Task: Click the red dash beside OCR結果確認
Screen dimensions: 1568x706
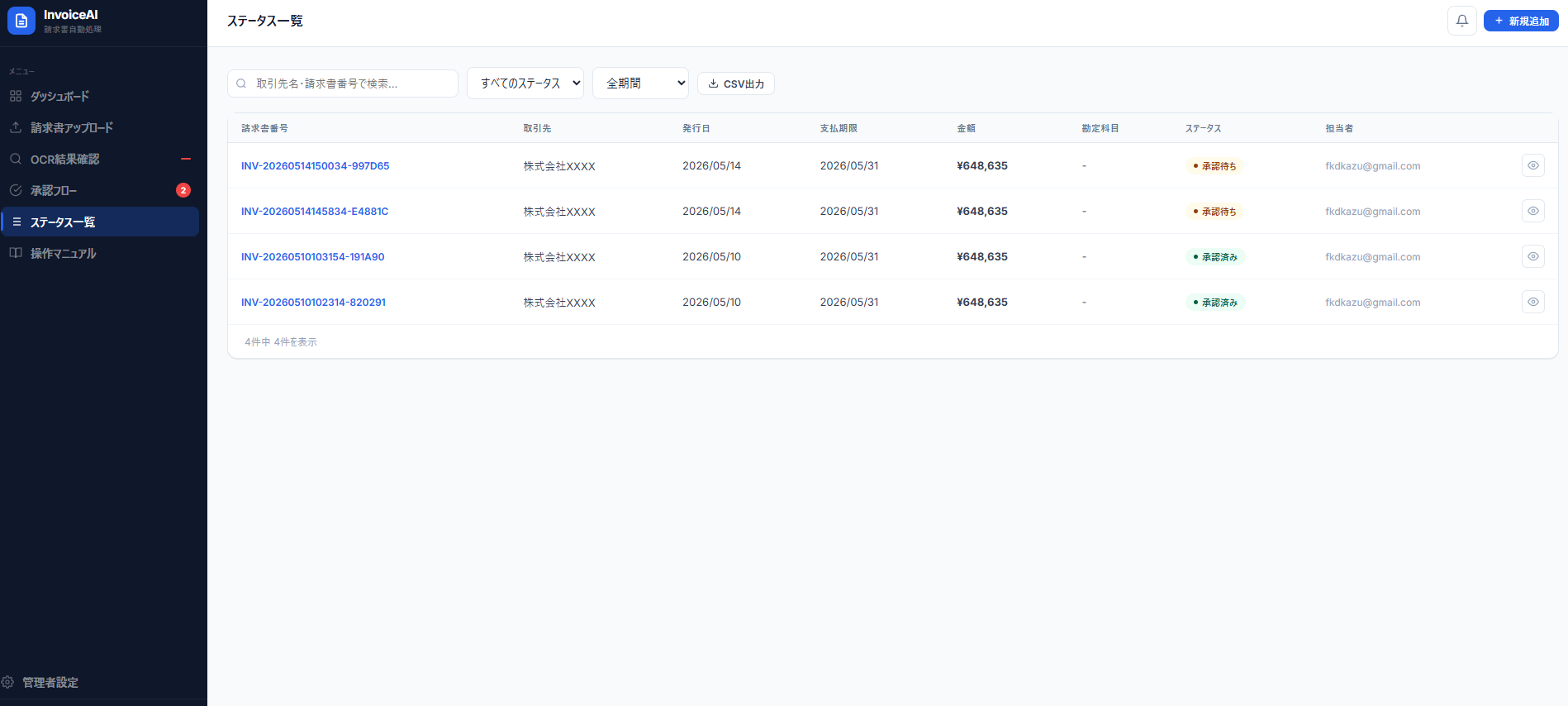Action: pos(186,159)
